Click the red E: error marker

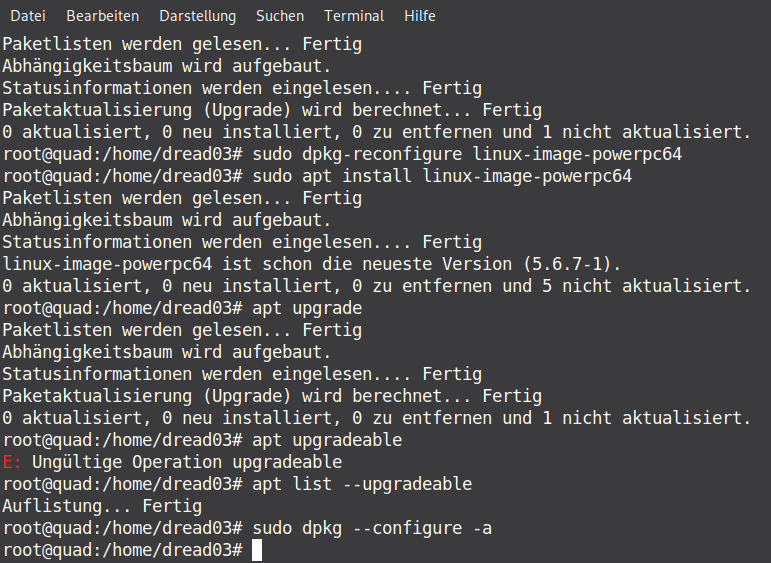[x=12, y=462]
